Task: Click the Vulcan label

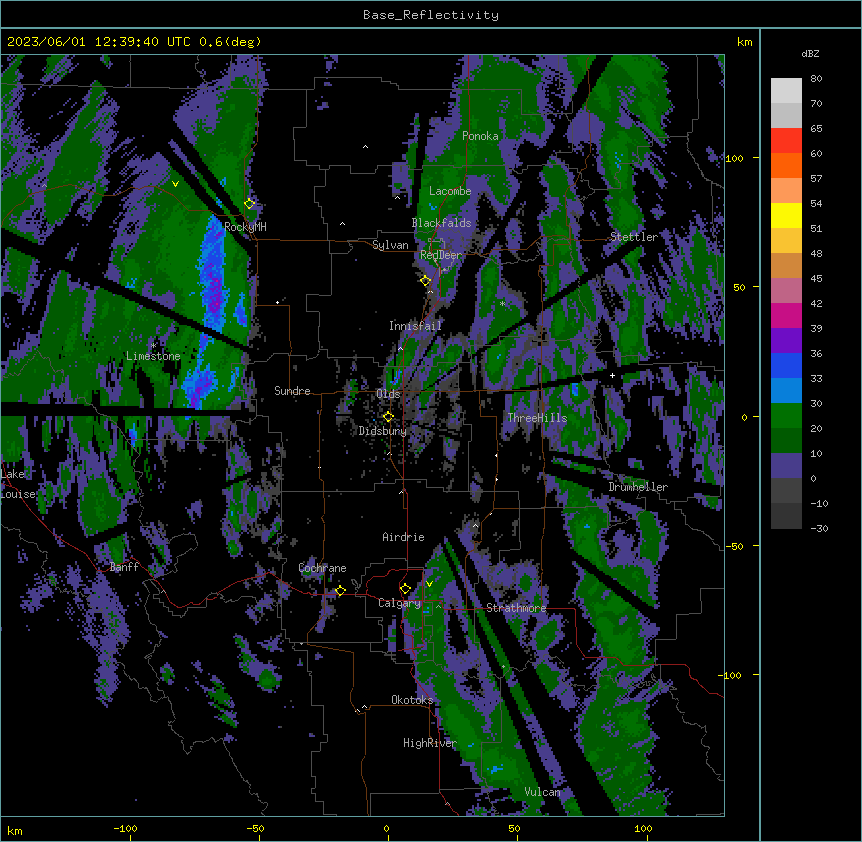Action: (x=543, y=792)
